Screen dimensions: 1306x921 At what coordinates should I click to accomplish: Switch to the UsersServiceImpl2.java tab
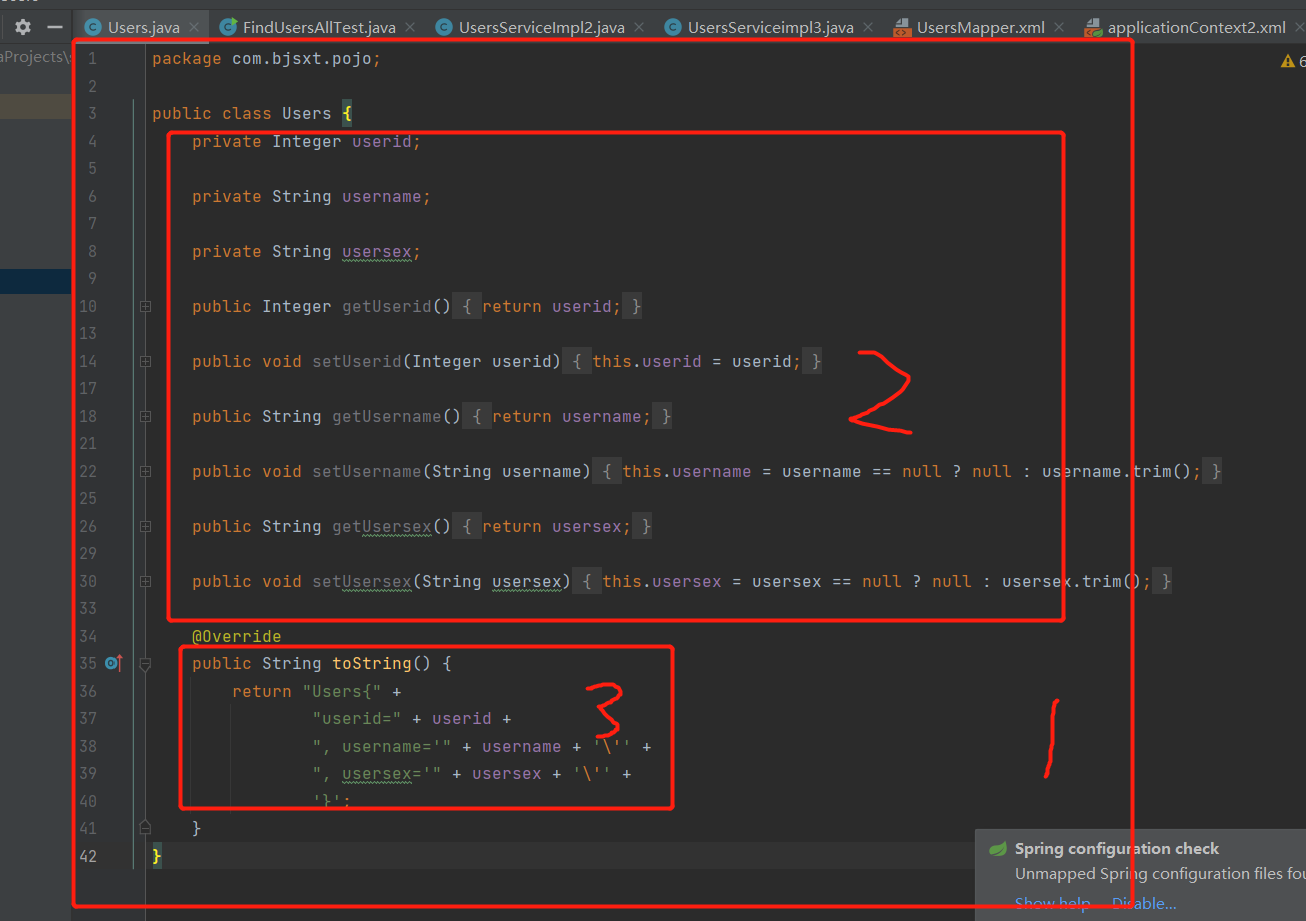[542, 27]
